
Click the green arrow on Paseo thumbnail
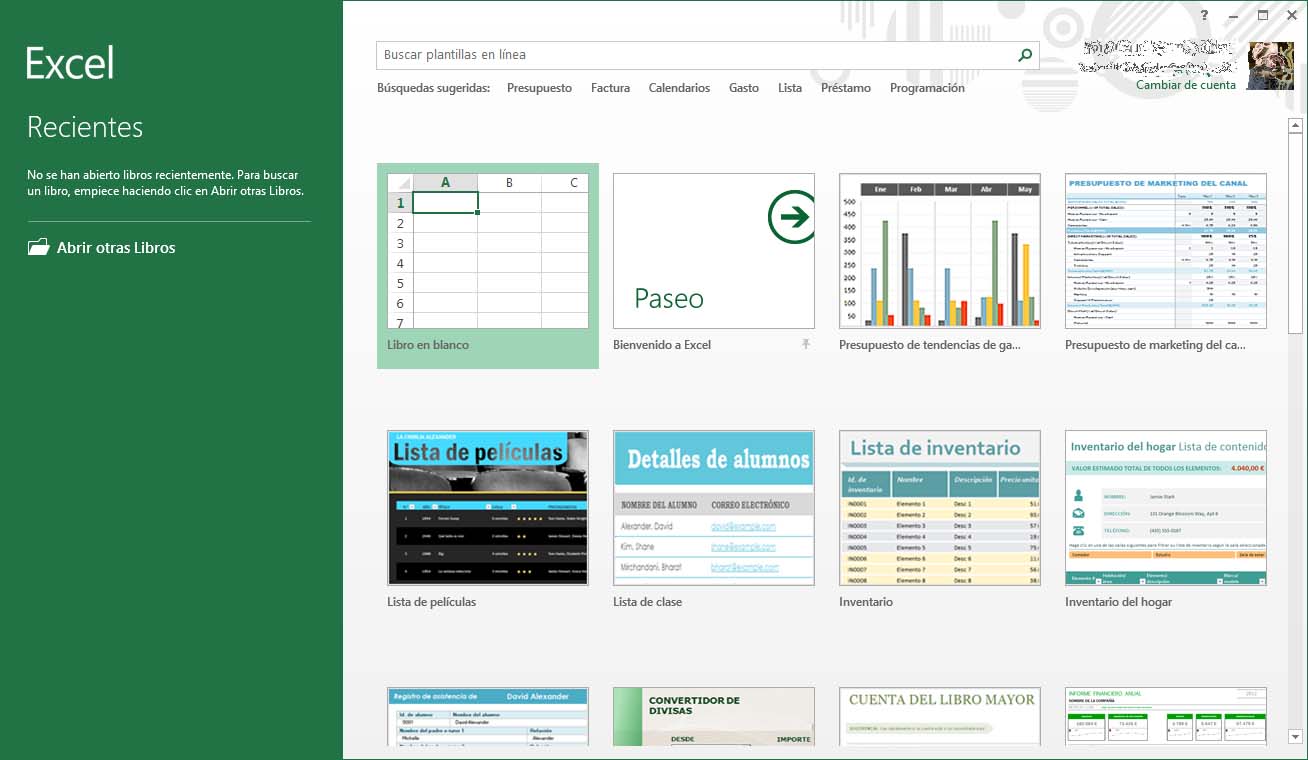[x=792, y=217]
